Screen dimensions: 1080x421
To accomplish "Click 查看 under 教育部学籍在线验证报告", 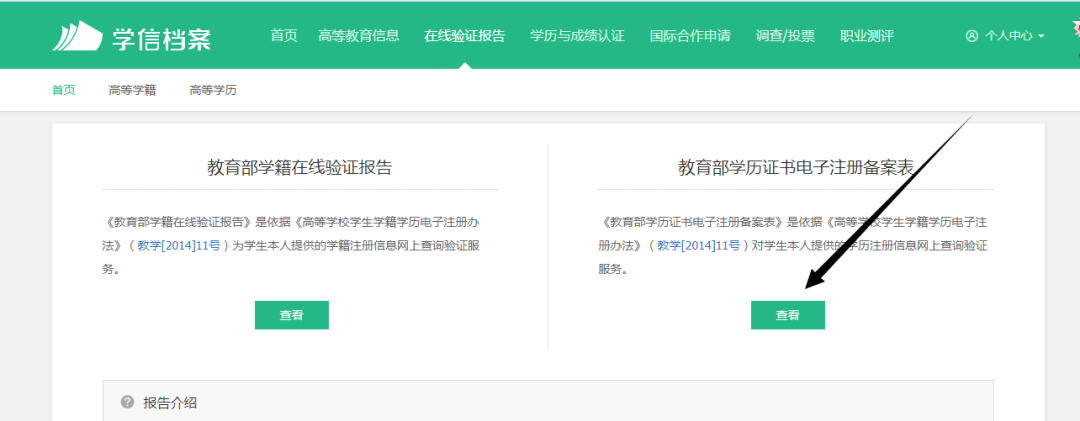I will 292,315.
